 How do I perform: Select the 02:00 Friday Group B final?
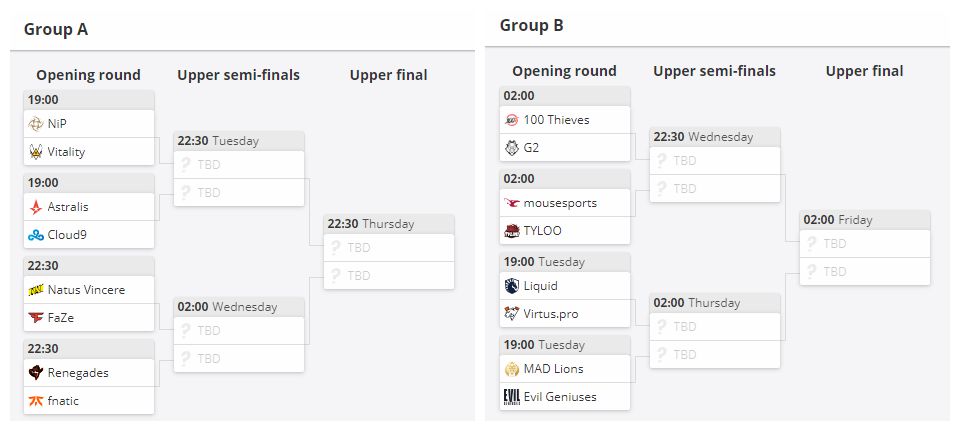865,248
